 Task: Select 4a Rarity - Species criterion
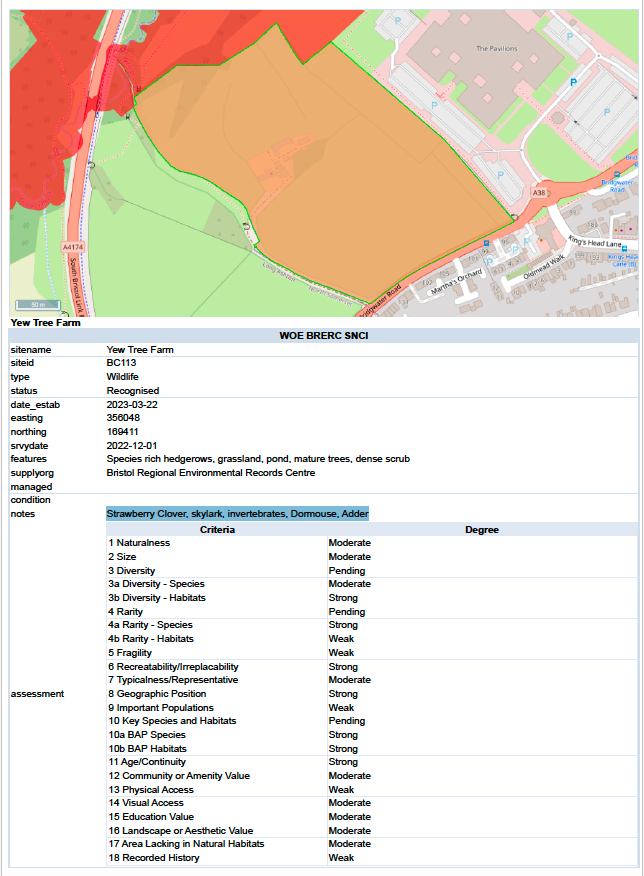pyautogui.click(x=150, y=625)
